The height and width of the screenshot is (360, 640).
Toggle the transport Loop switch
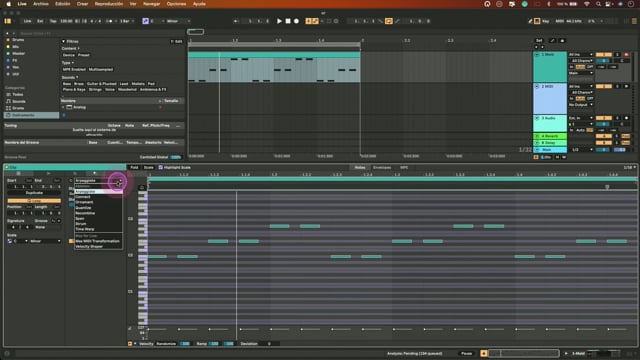click(389, 21)
